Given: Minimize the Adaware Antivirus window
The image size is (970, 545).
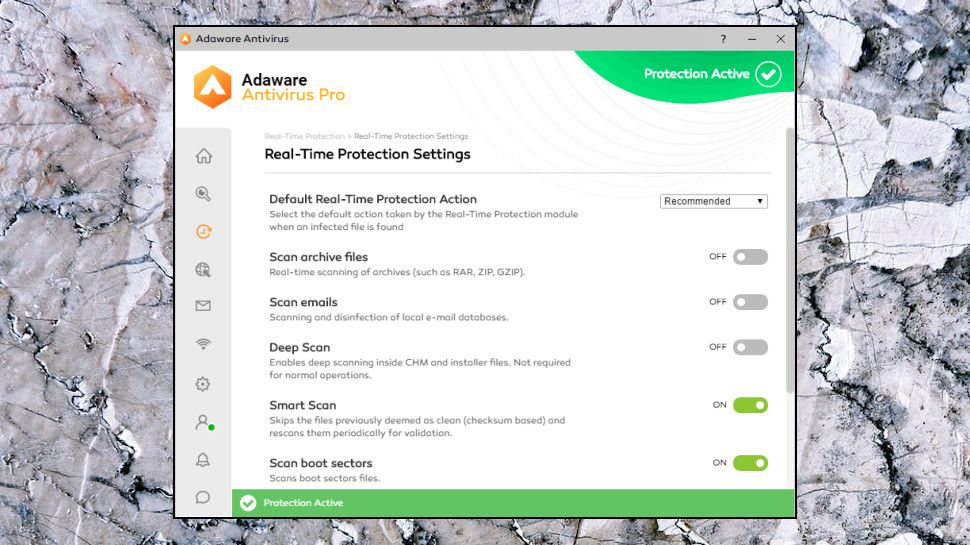Looking at the screenshot, I should 752,39.
